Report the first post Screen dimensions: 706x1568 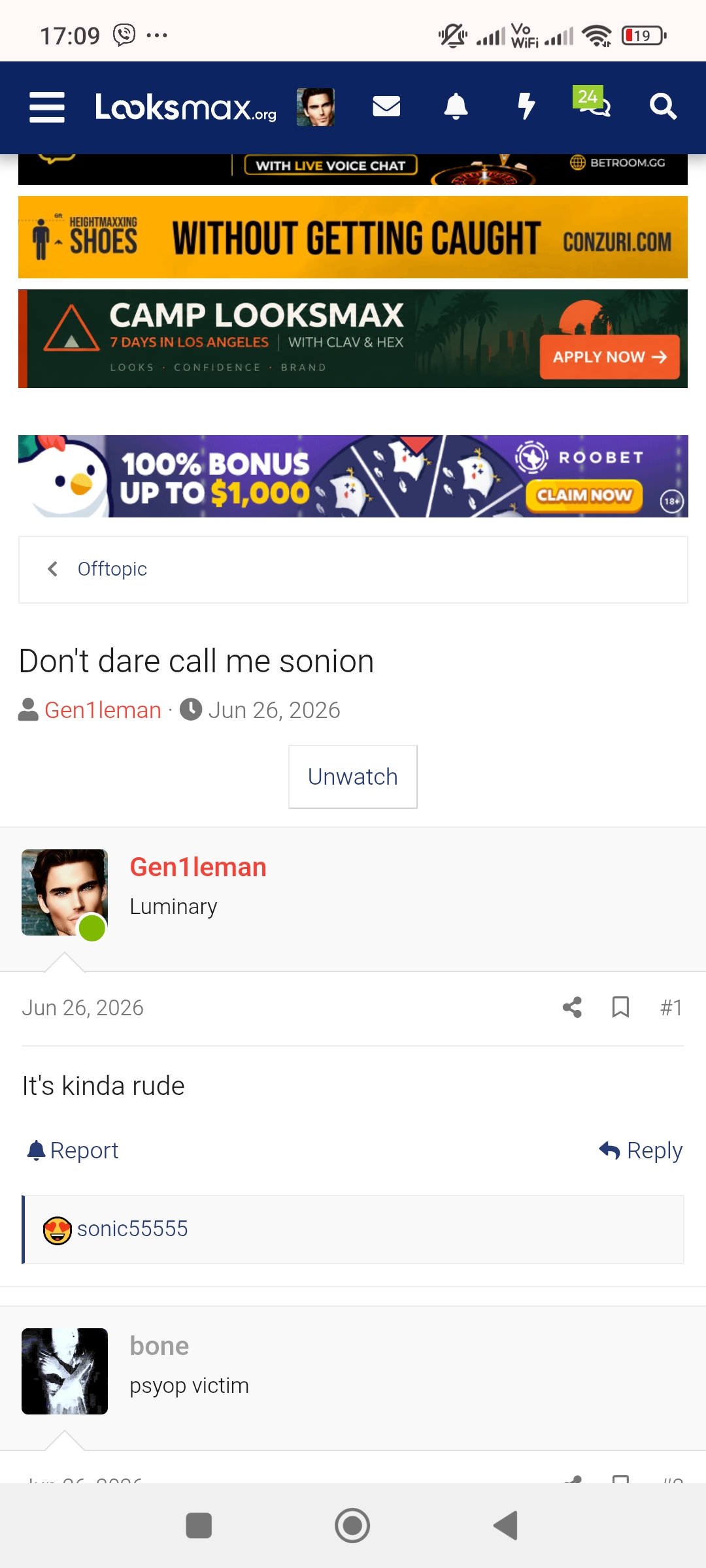click(x=73, y=1151)
